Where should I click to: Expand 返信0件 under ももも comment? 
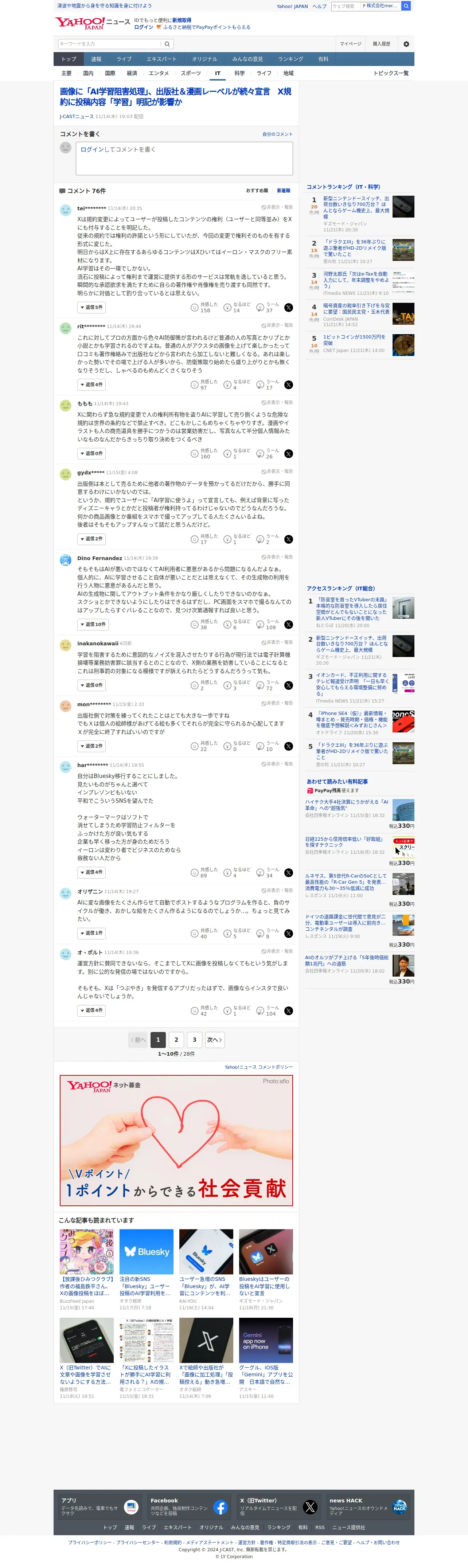(x=91, y=453)
